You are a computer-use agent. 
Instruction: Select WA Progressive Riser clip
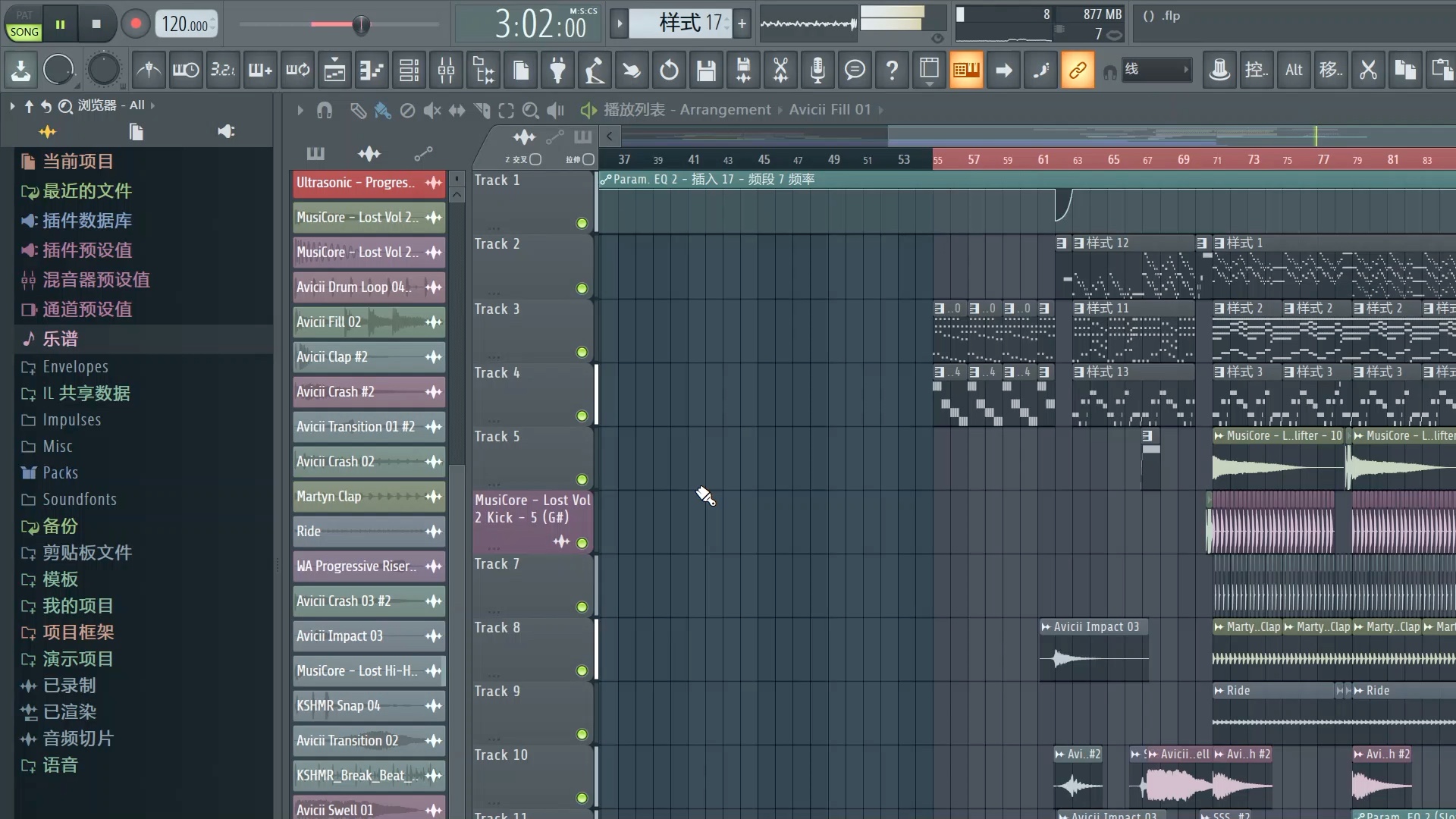369,566
